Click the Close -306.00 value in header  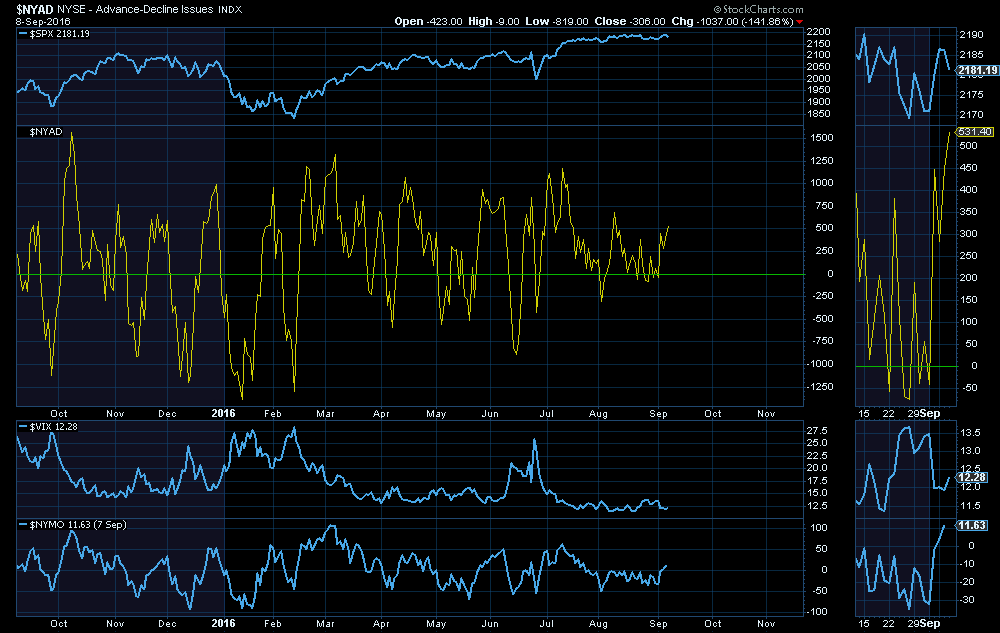click(624, 21)
